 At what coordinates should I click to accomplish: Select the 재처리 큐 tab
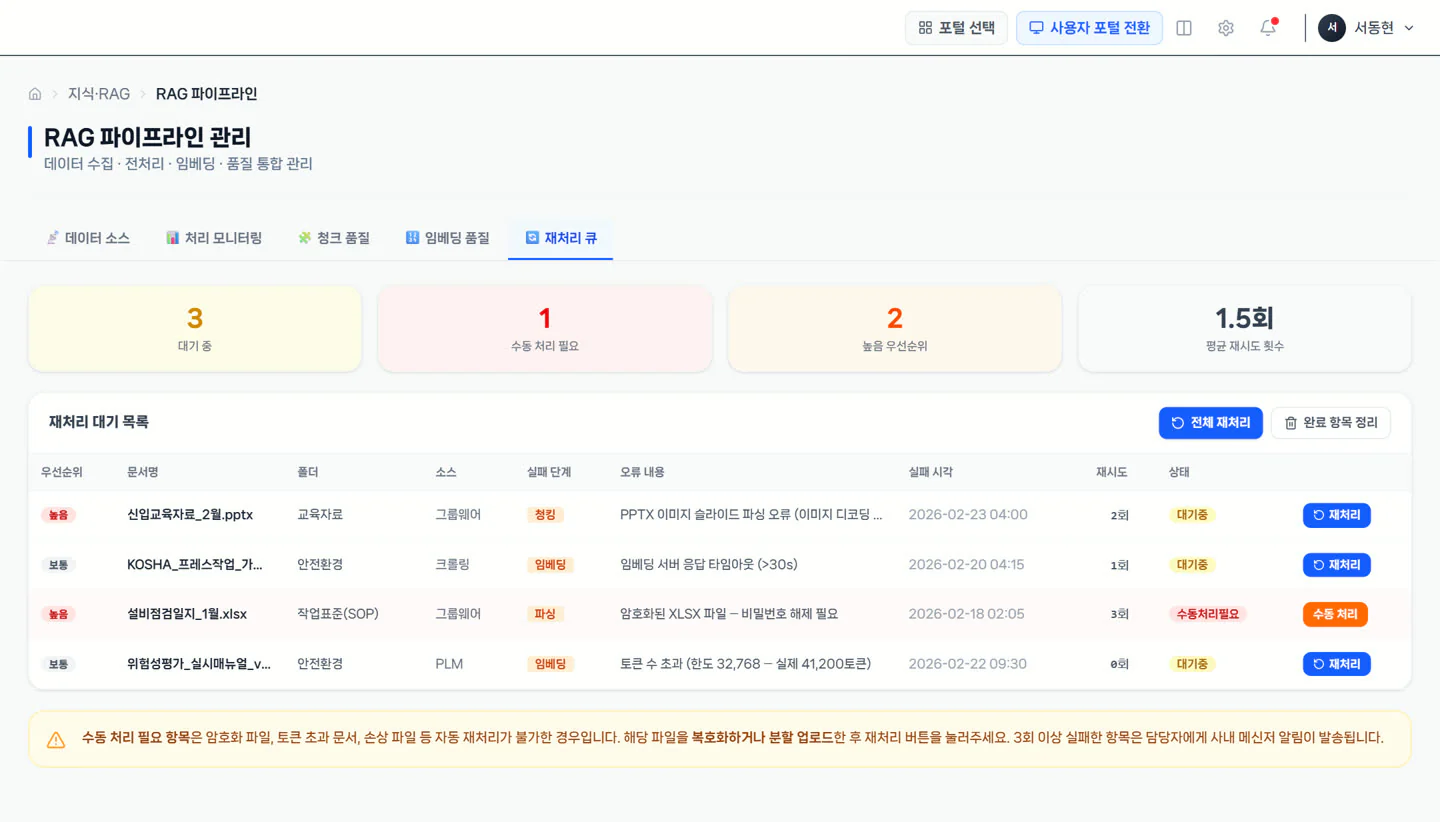click(560, 238)
